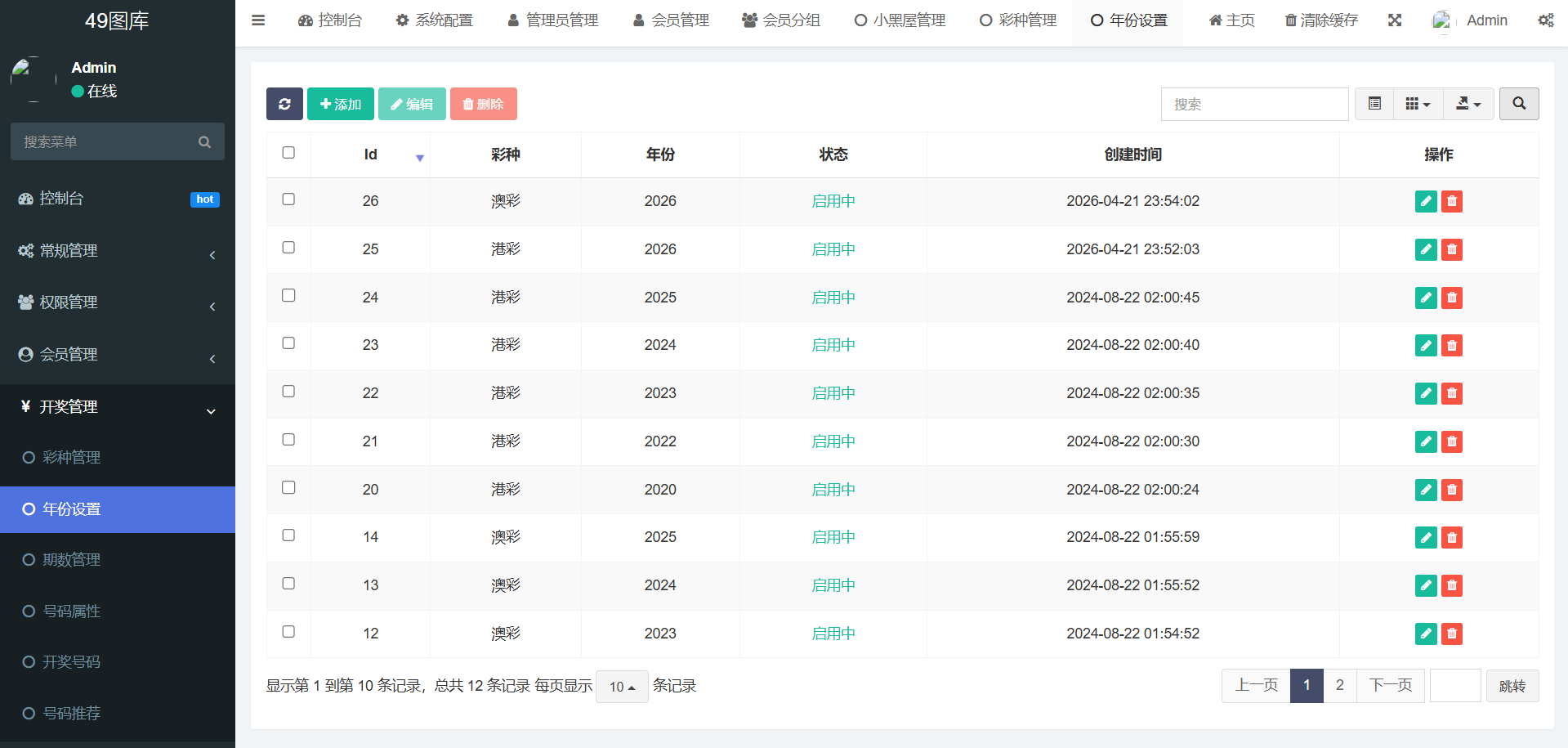
Task: Toggle the sidebar hamburger menu icon
Action: coord(258,20)
